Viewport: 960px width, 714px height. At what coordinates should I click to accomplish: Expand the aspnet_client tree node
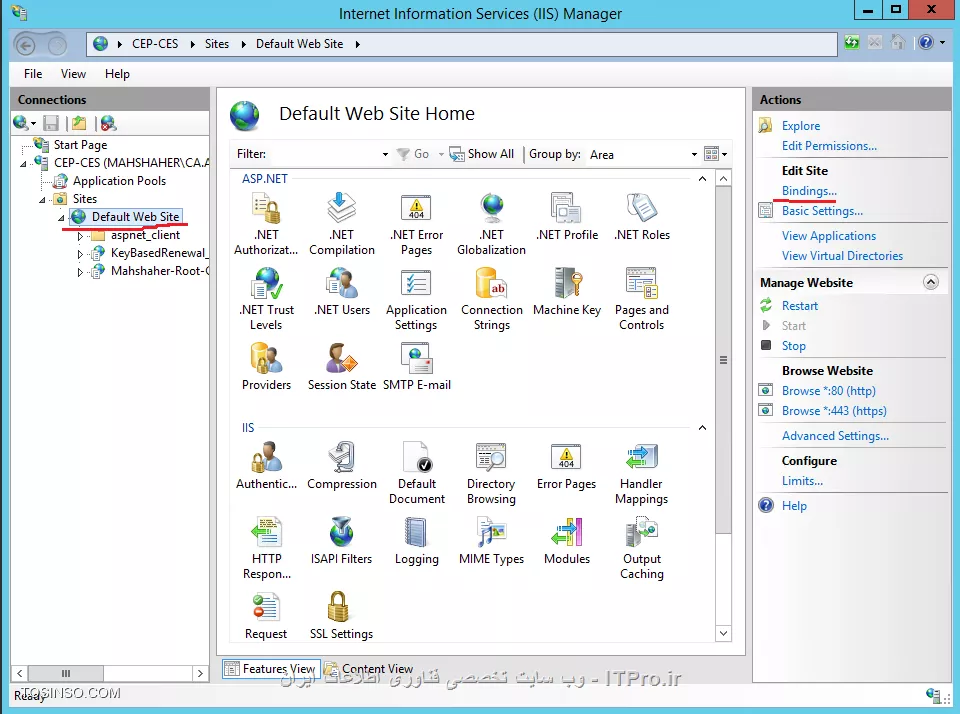click(x=80, y=236)
